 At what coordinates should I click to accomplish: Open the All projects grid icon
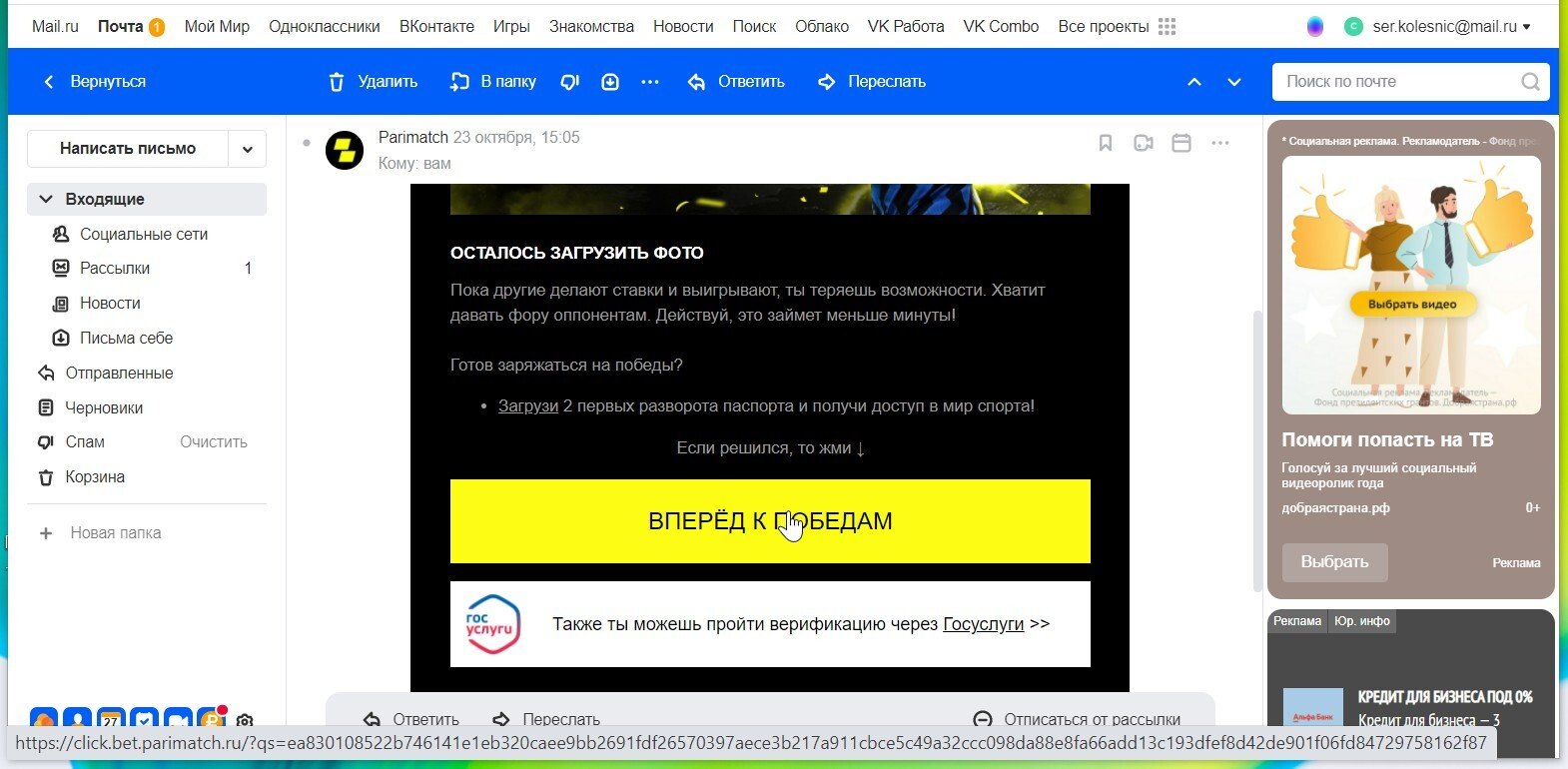point(1167,27)
